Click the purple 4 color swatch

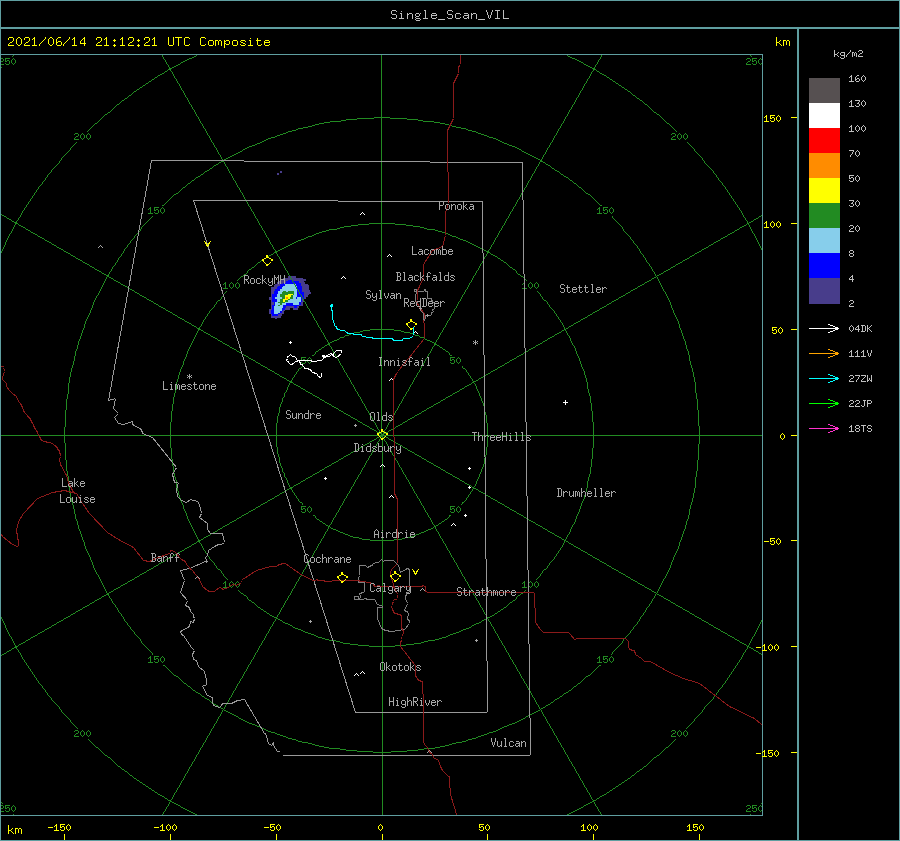(824, 291)
